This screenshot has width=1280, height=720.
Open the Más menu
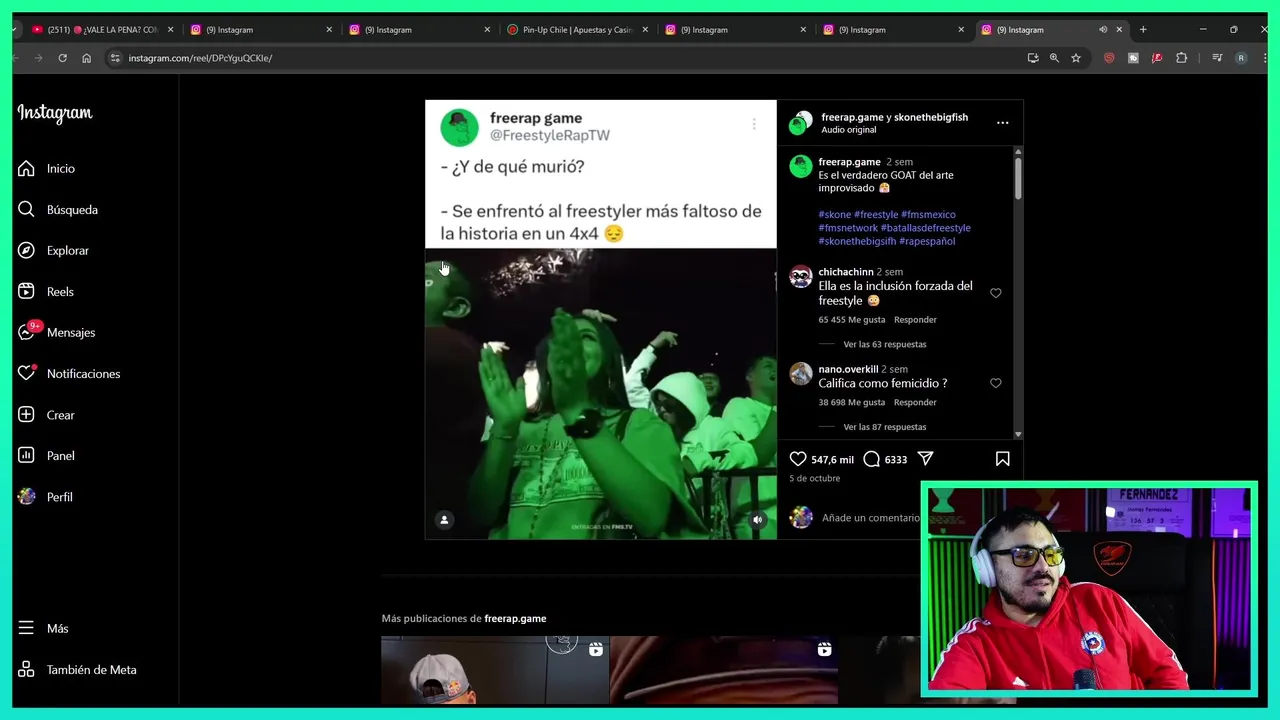point(43,629)
